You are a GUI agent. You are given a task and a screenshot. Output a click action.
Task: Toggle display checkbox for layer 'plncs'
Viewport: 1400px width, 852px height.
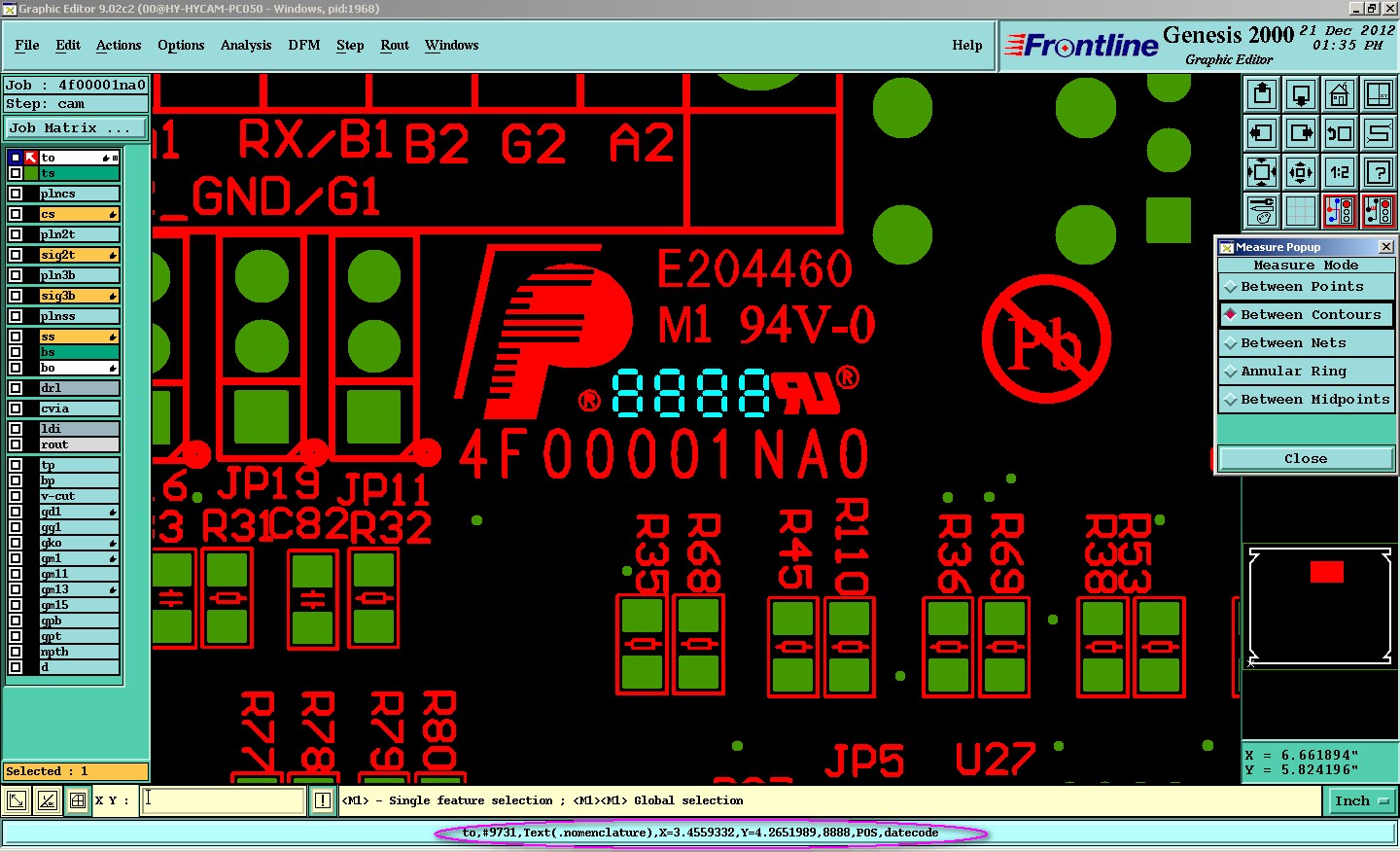coord(16,194)
